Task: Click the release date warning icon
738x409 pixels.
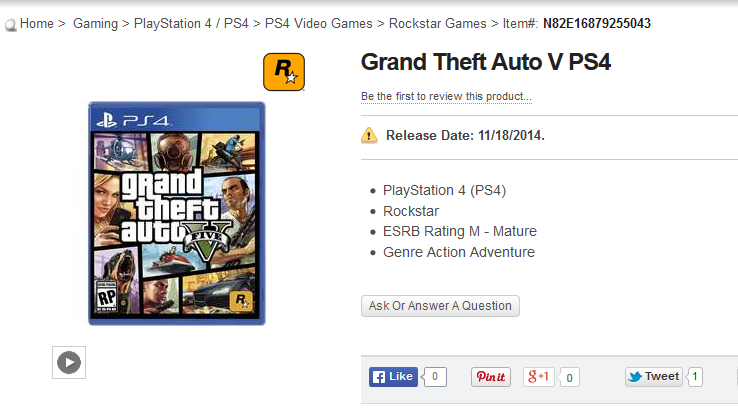Action: (369, 136)
